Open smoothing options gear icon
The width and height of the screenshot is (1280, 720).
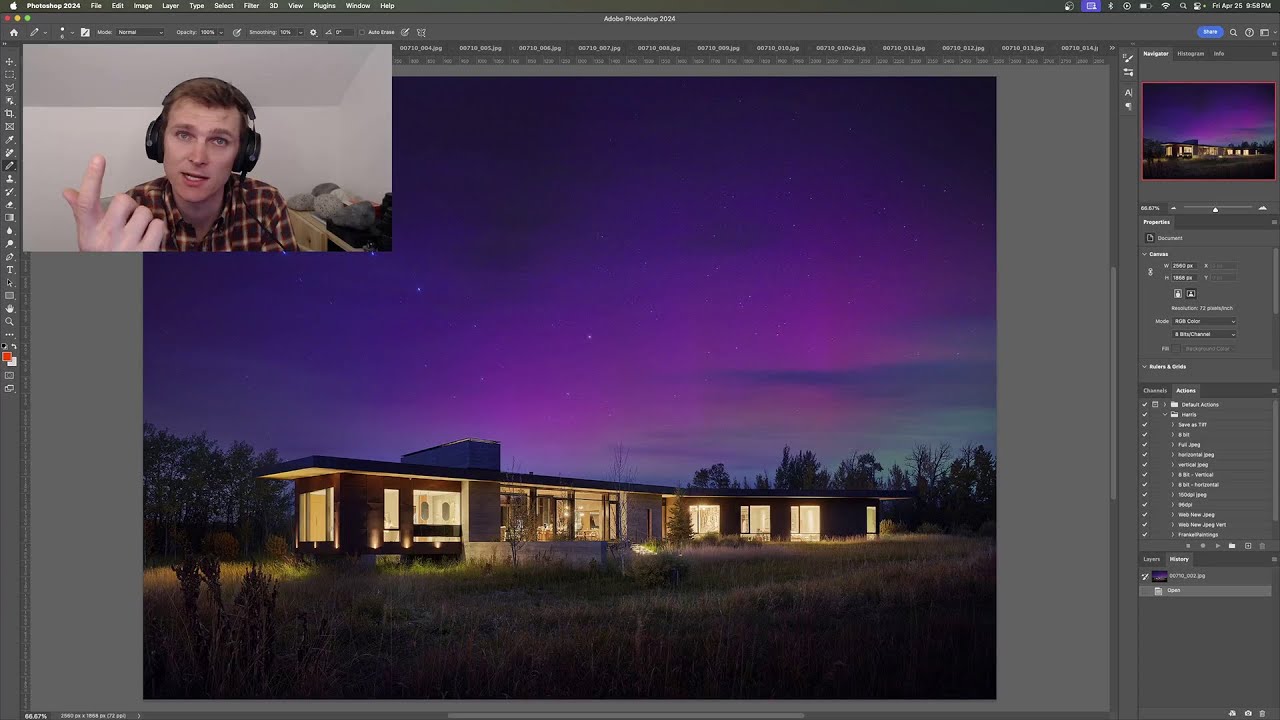tap(313, 32)
